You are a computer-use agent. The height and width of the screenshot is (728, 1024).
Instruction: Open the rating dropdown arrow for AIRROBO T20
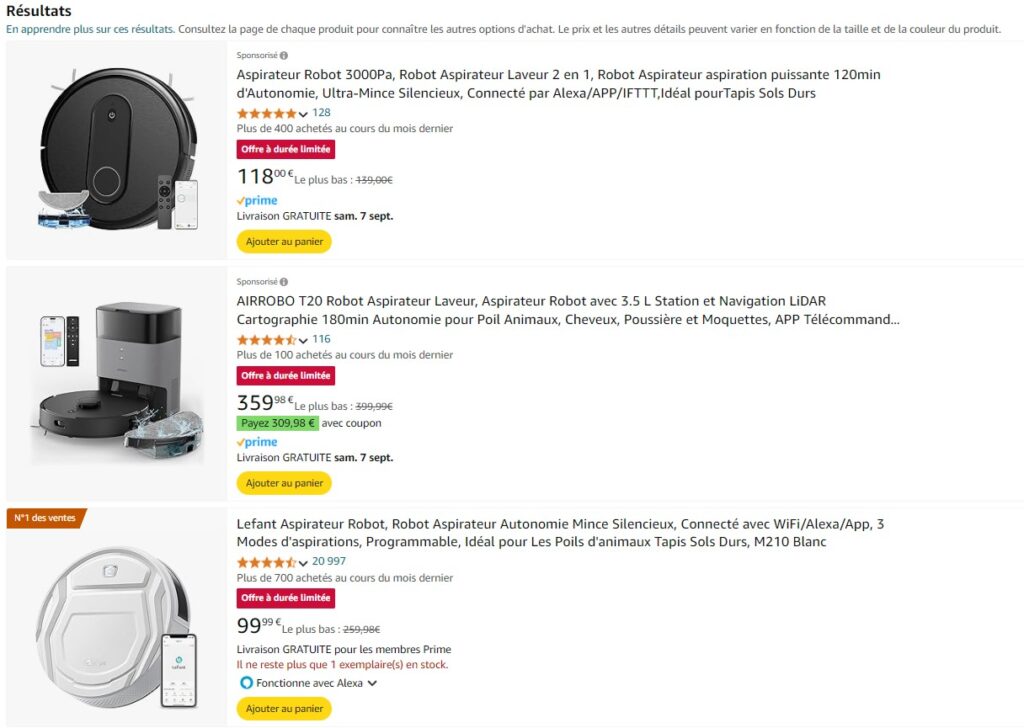(x=303, y=340)
